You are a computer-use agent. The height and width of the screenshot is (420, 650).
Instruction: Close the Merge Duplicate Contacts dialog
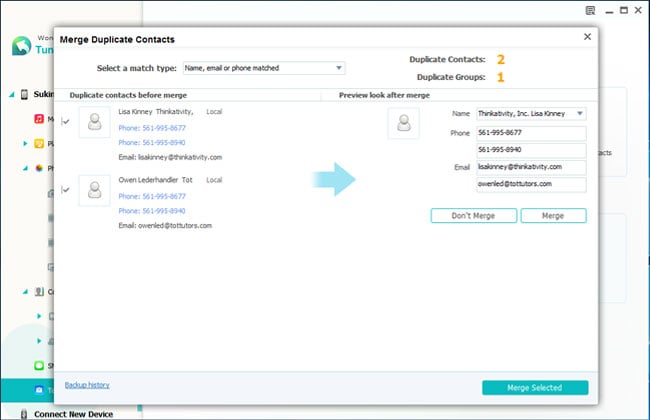[x=587, y=37]
